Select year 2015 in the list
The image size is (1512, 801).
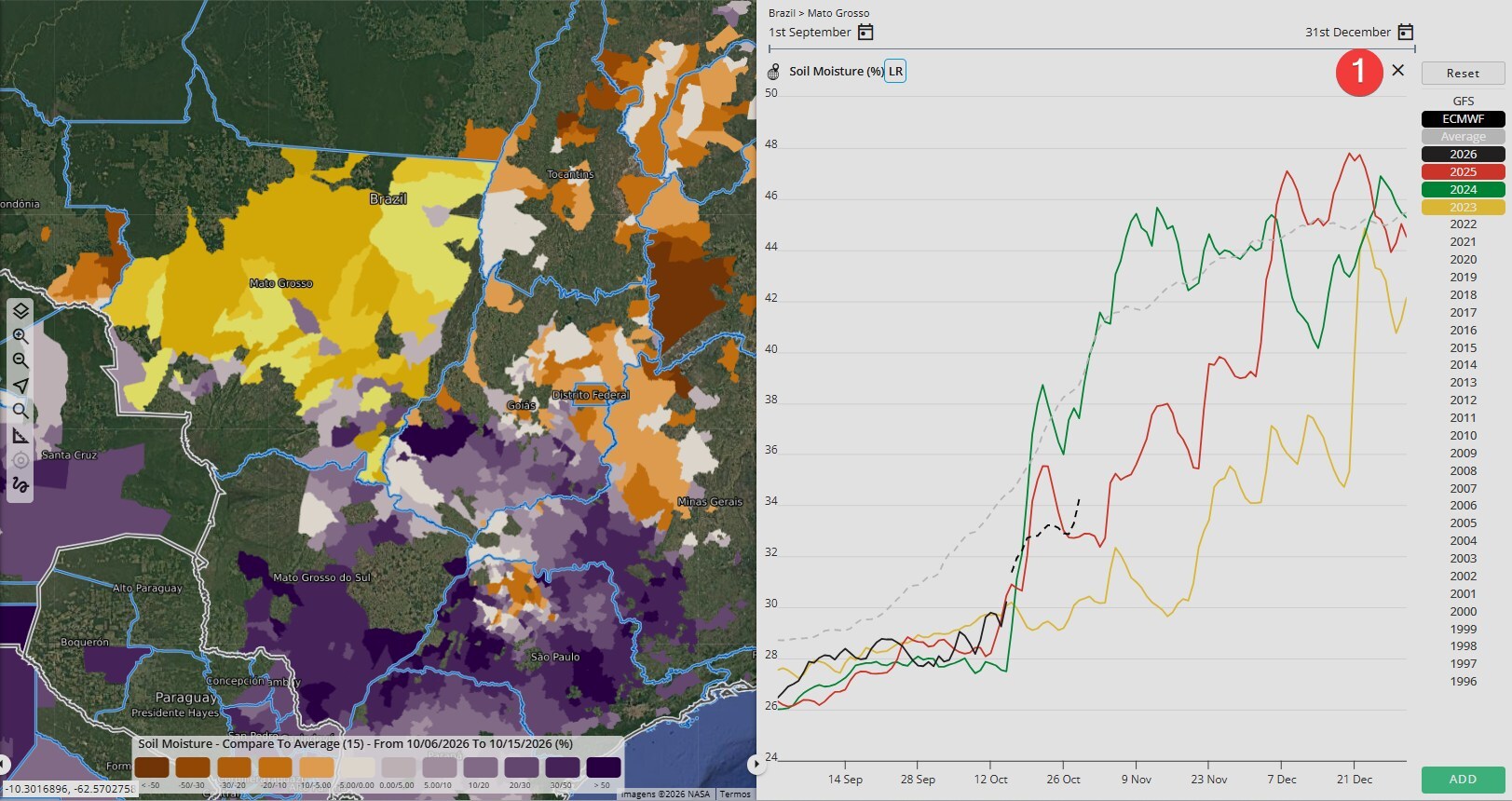point(1464,348)
